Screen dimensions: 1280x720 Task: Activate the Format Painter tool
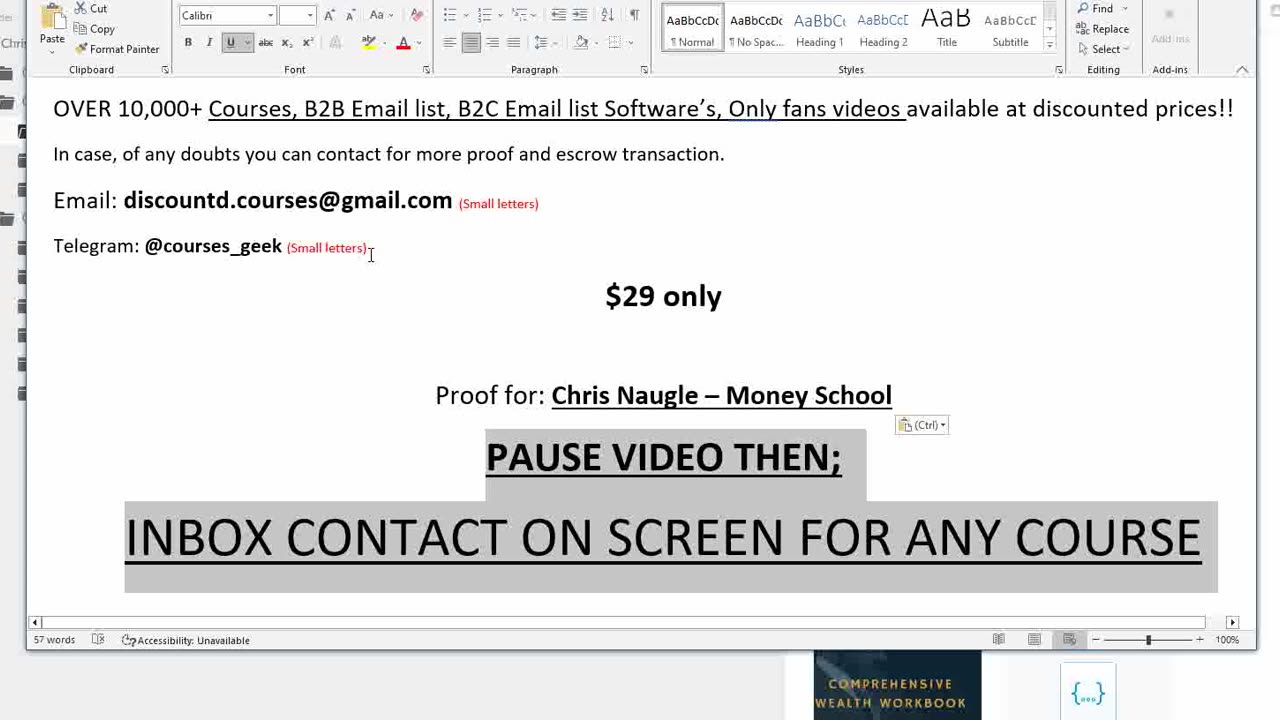coord(117,49)
